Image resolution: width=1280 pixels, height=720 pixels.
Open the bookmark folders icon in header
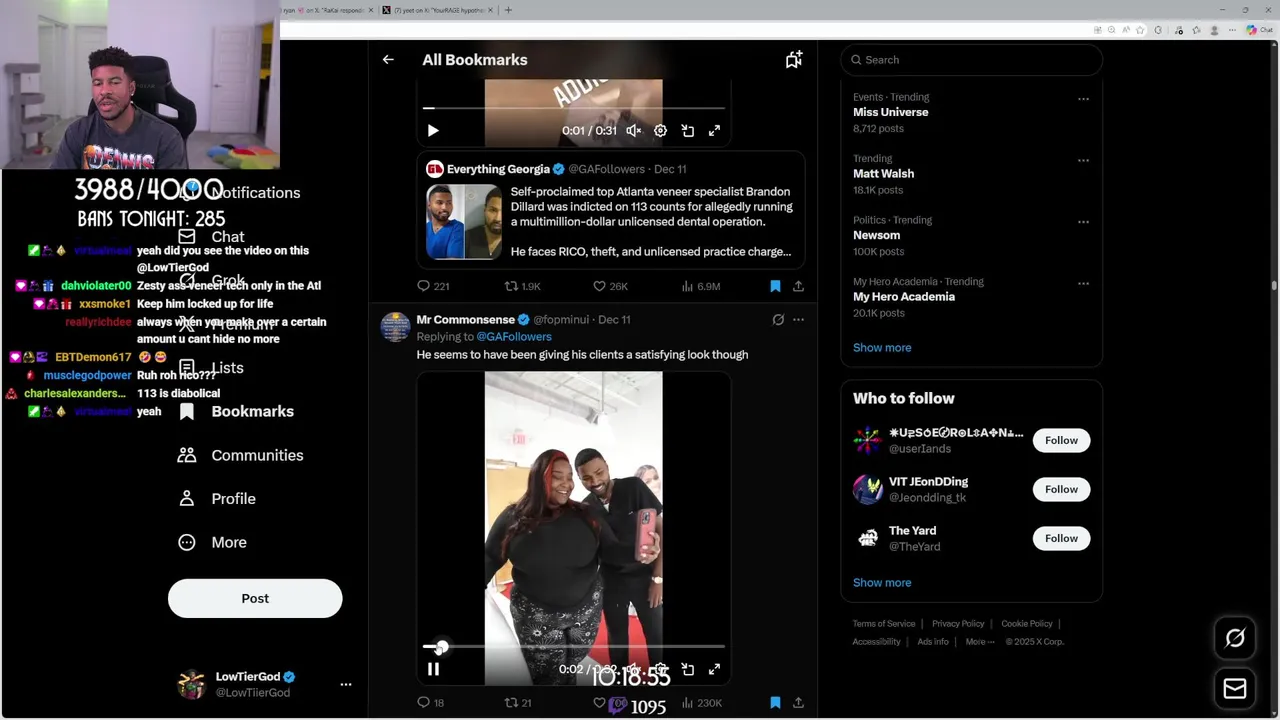(794, 60)
